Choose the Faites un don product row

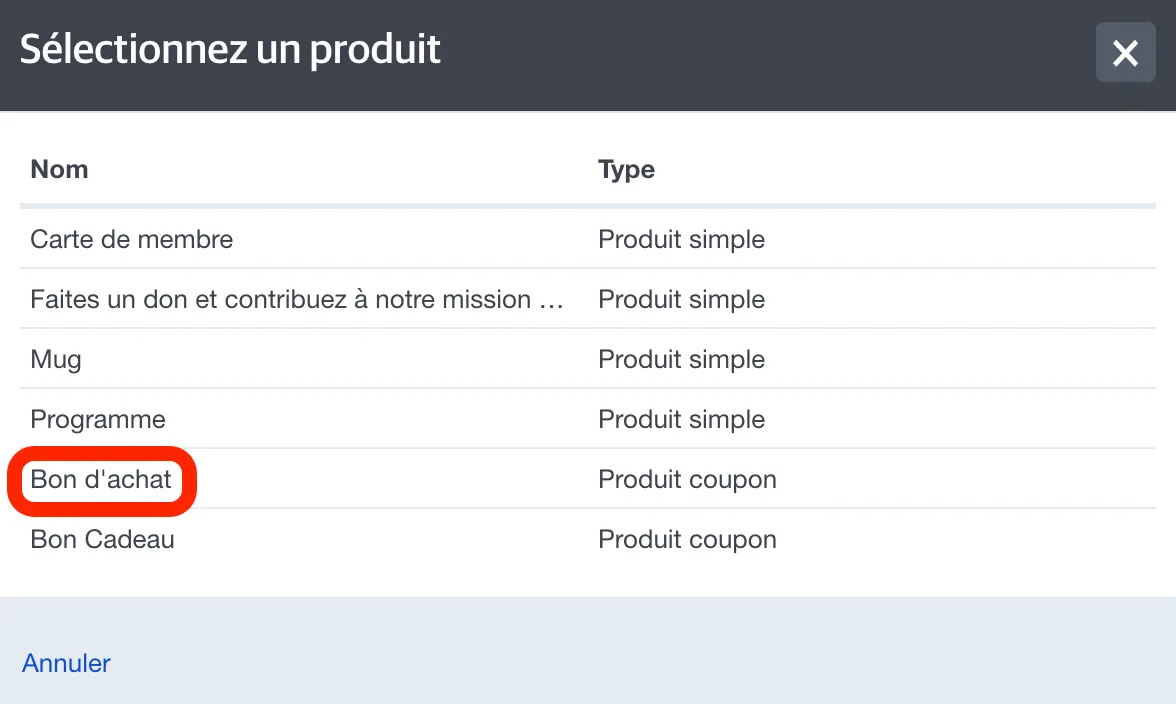click(587, 298)
